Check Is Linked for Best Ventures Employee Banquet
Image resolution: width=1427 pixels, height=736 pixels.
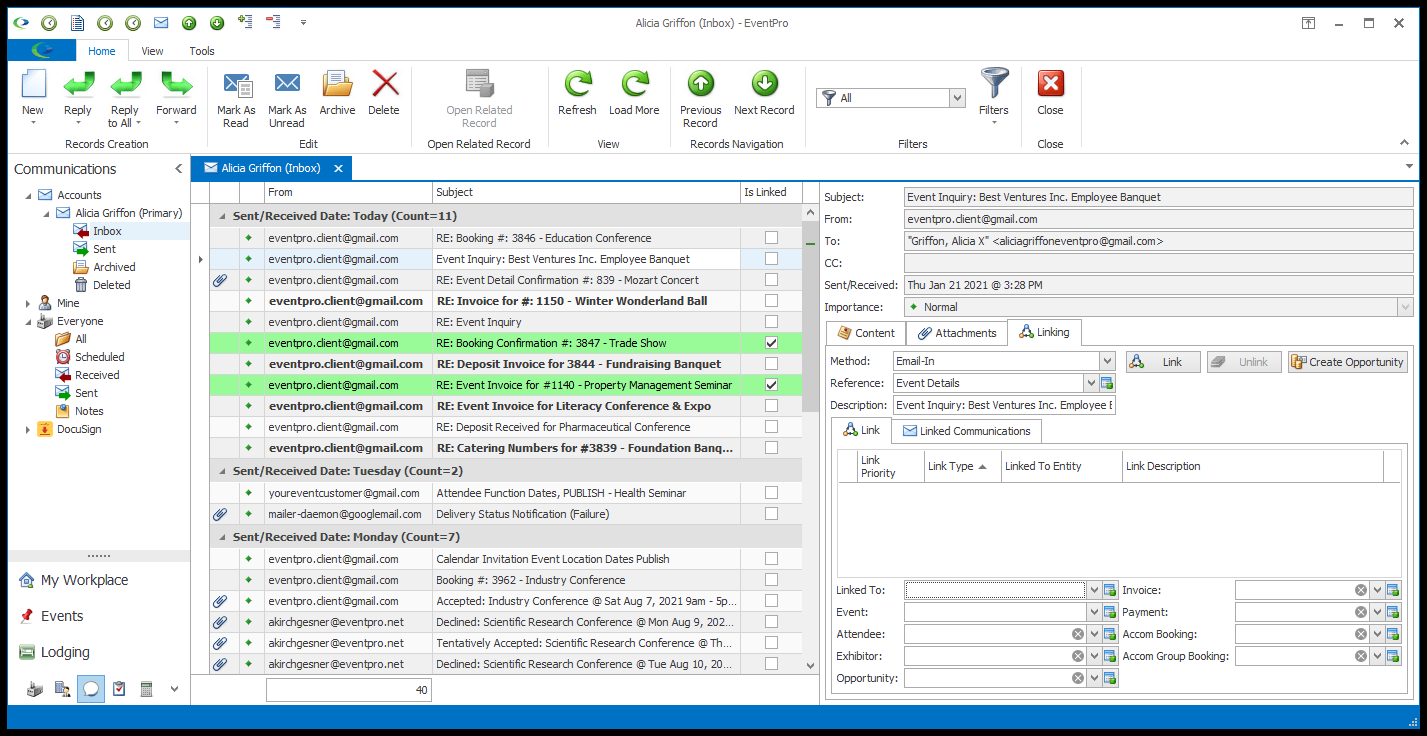pyautogui.click(x=771, y=259)
